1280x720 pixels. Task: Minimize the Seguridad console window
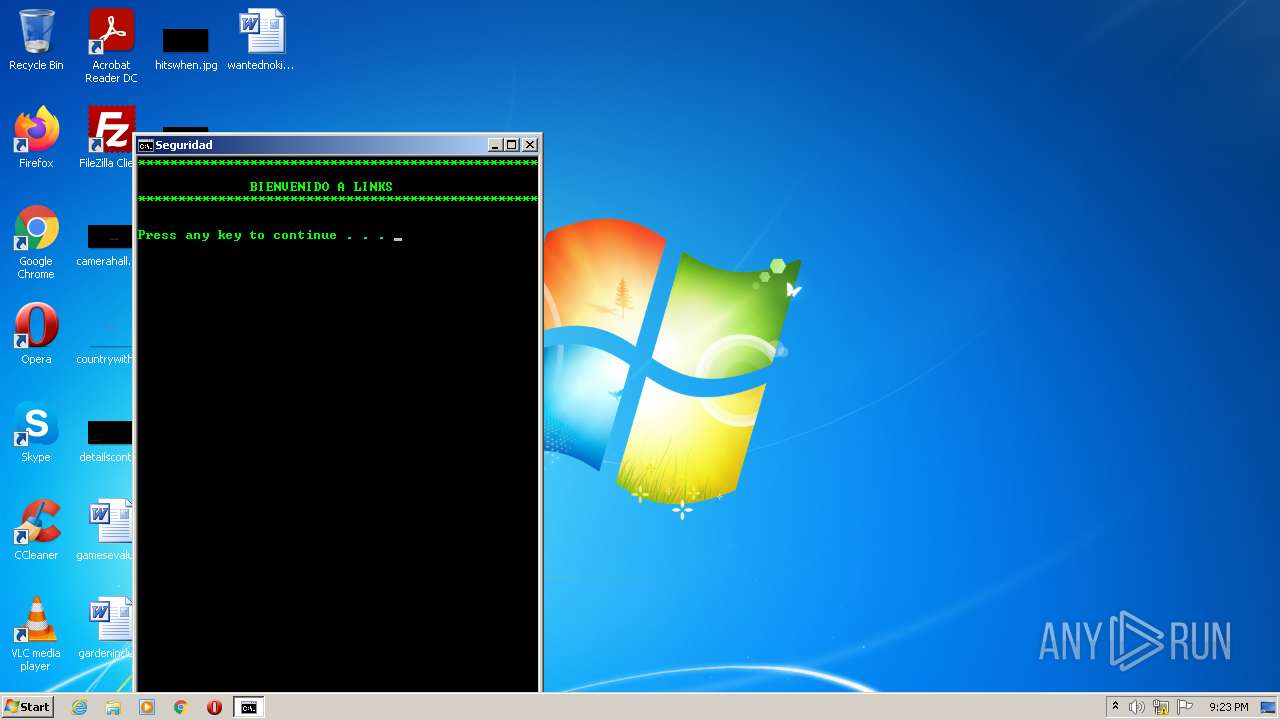click(495, 145)
